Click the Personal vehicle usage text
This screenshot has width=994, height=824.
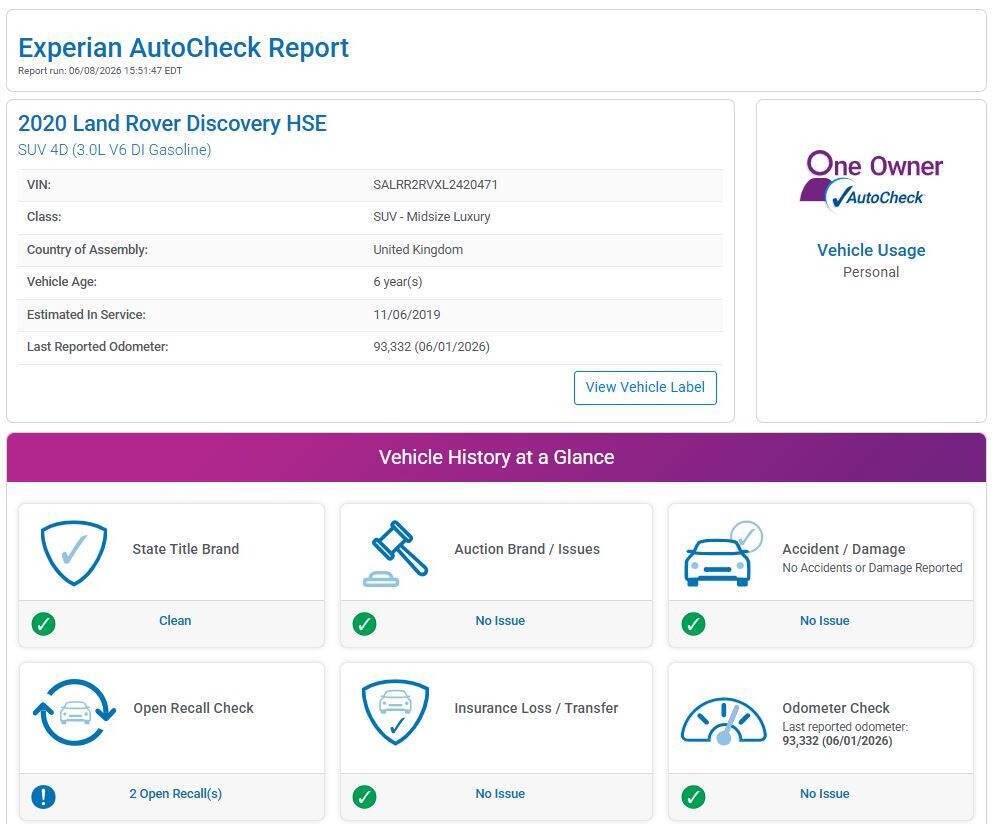click(871, 272)
